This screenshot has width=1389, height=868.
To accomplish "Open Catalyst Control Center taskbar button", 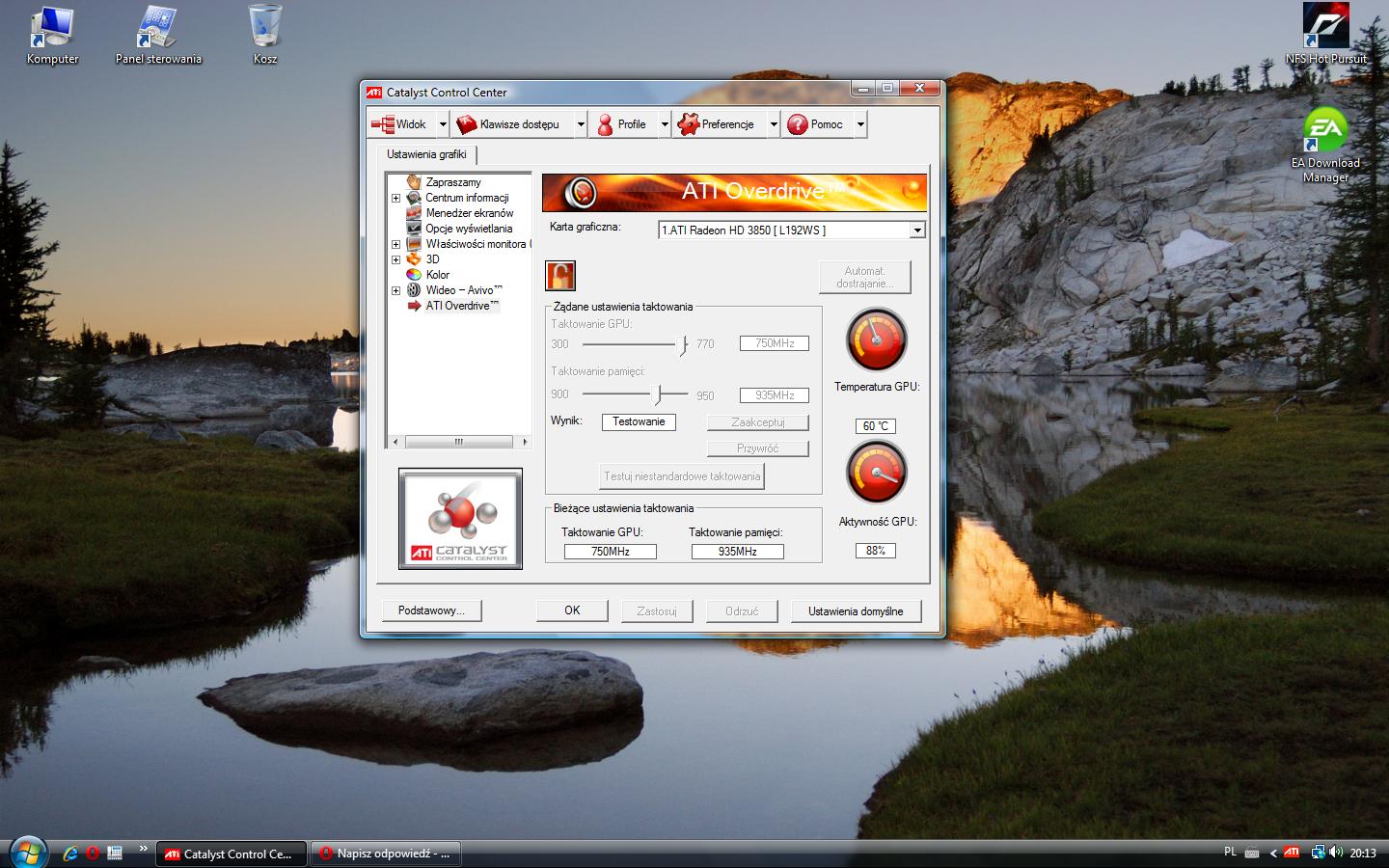I will pyautogui.click(x=231, y=854).
